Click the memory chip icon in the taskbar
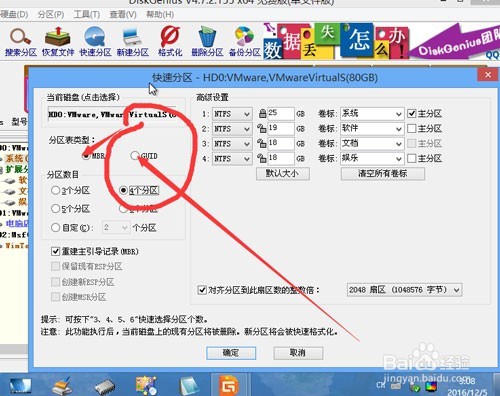Viewport: 500px width, 396px height. [x=105, y=387]
